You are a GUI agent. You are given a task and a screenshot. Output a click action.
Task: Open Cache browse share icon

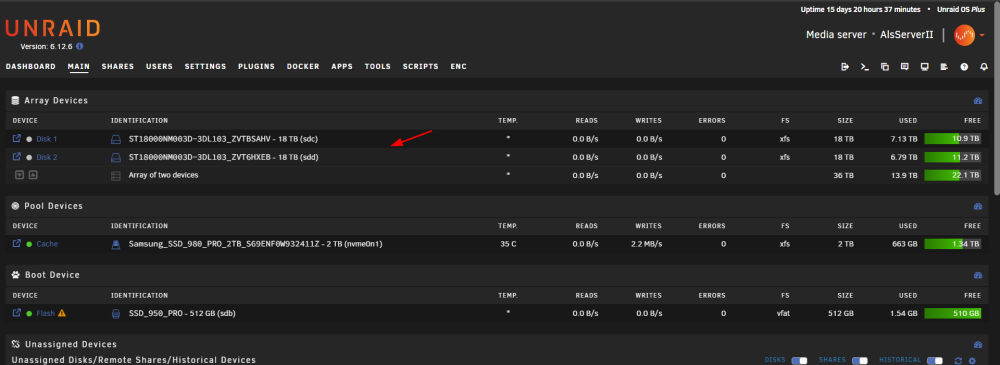17,244
